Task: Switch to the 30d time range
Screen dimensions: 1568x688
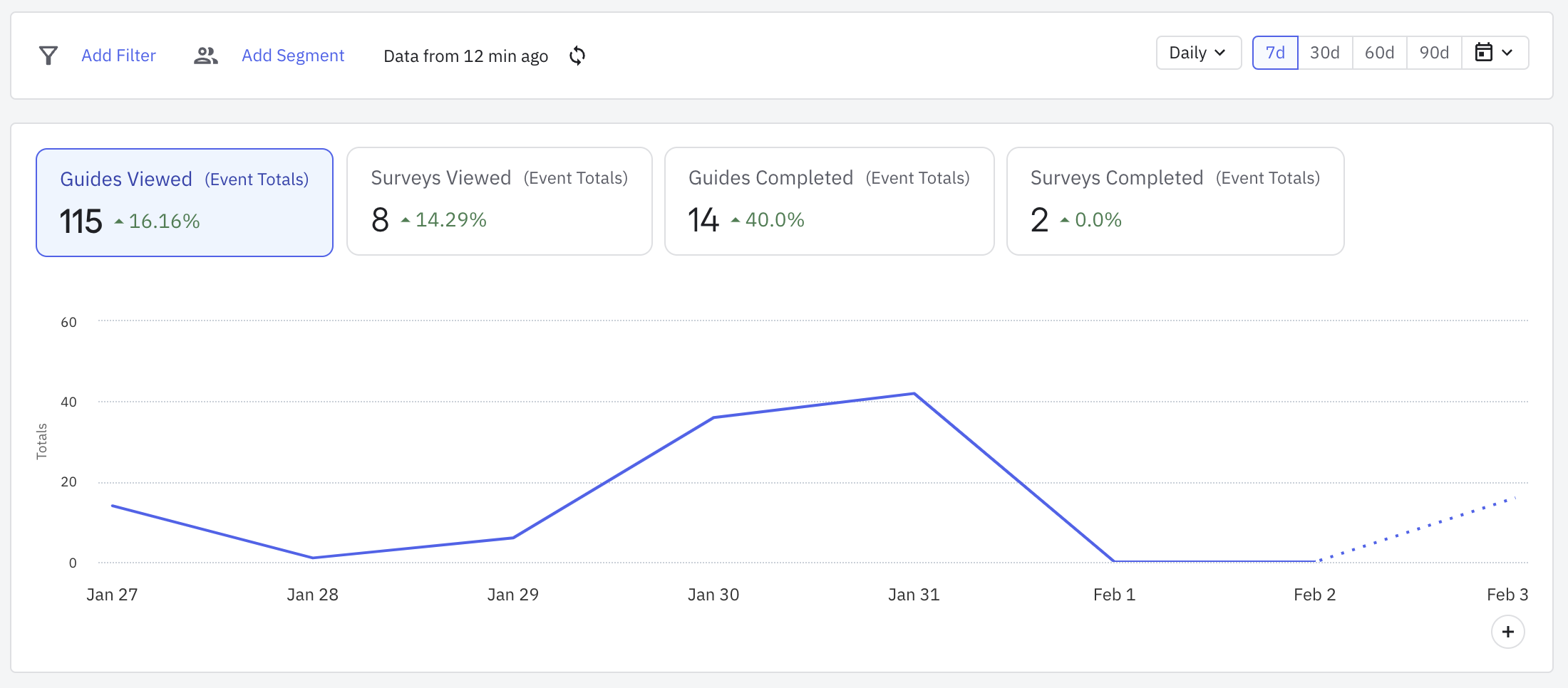Action: (1325, 53)
